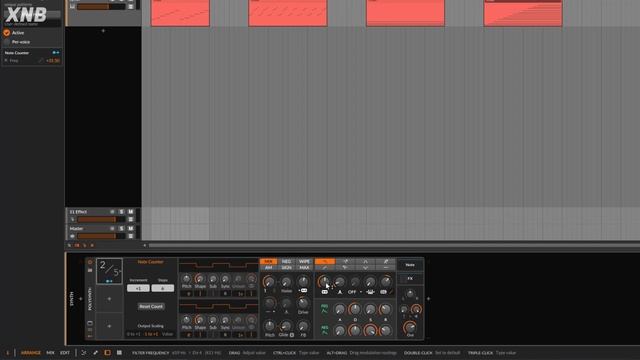Solo the Effect track
The height and width of the screenshot is (360, 640).
point(122,212)
